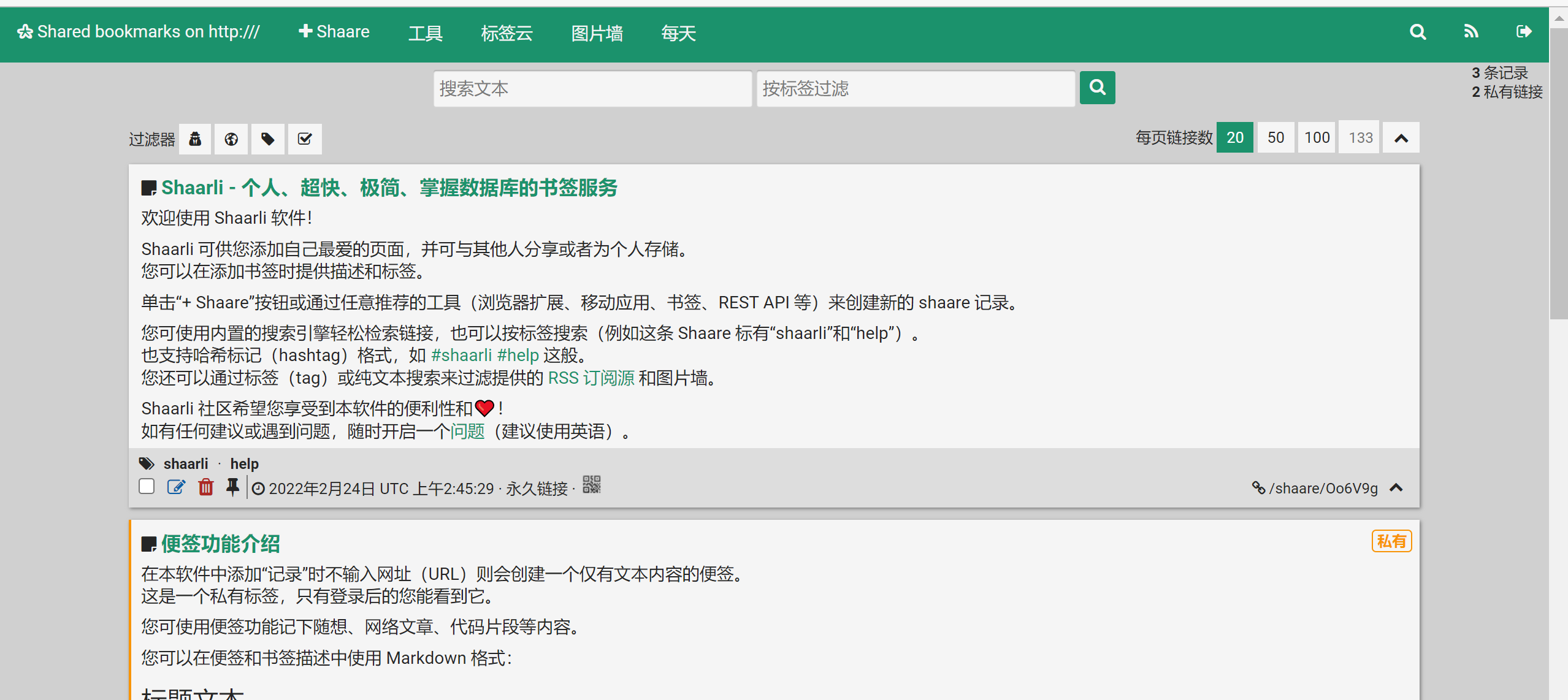1568x700 pixels.
Task: Toggle select-all checkbox filter button
Action: click(305, 139)
